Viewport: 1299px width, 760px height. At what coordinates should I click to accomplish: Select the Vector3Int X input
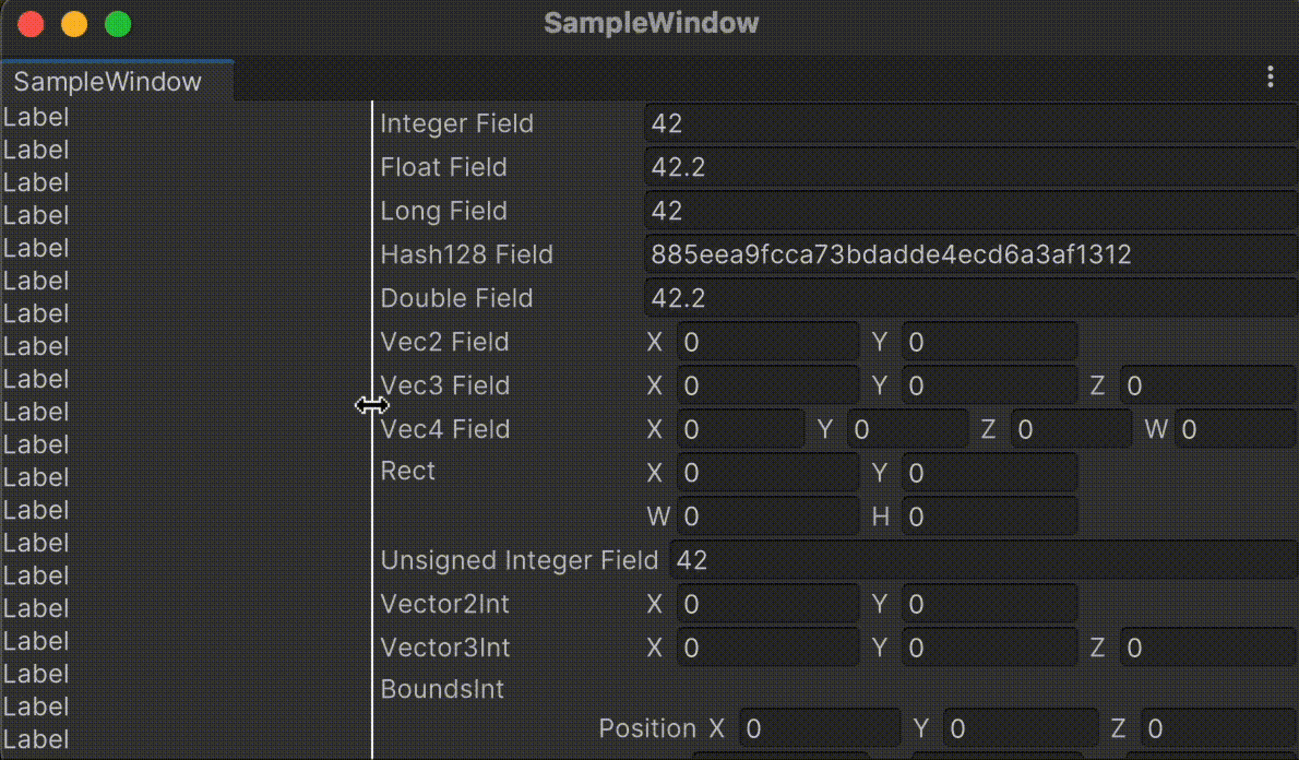coord(767,648)
